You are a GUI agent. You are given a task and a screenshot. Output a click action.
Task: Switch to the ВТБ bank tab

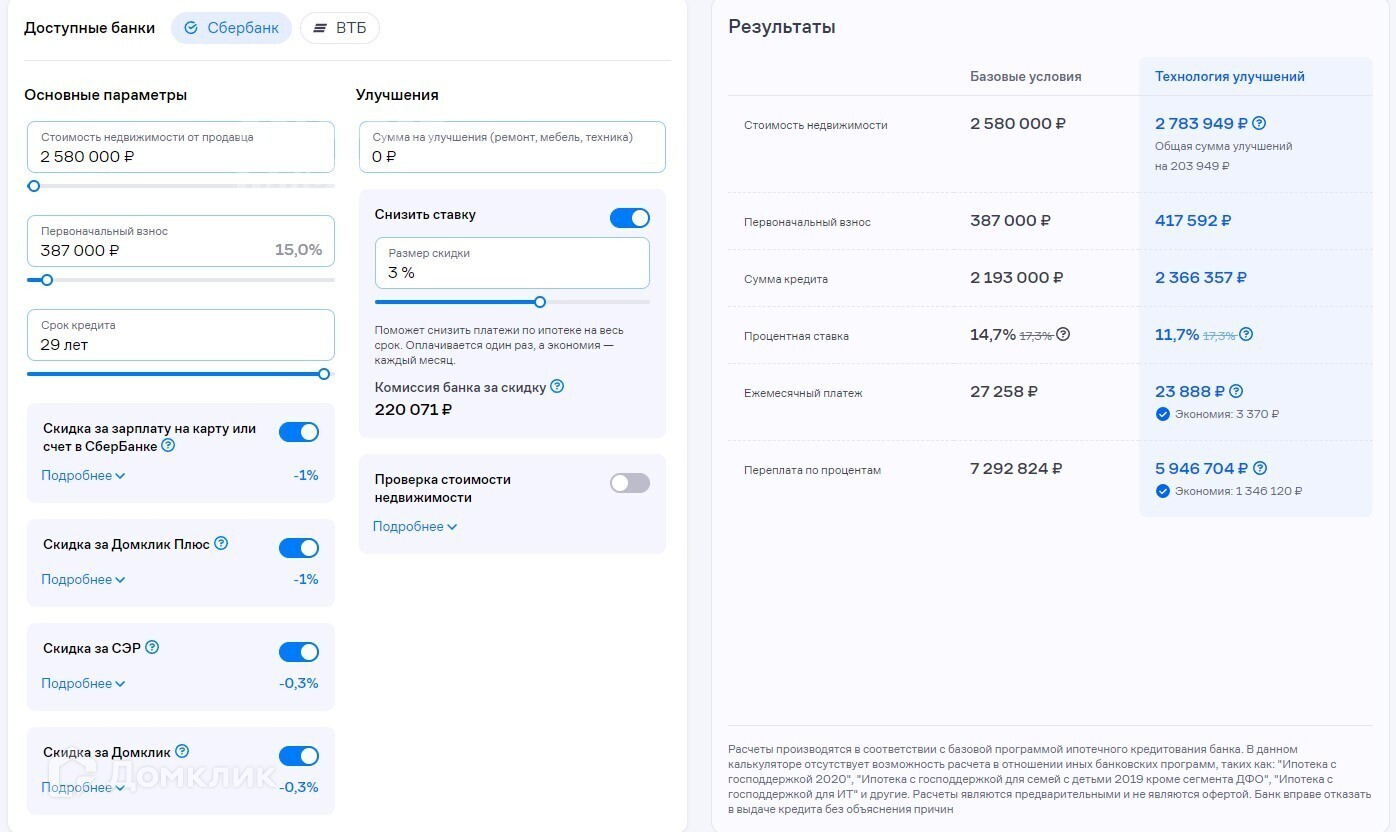340,28
